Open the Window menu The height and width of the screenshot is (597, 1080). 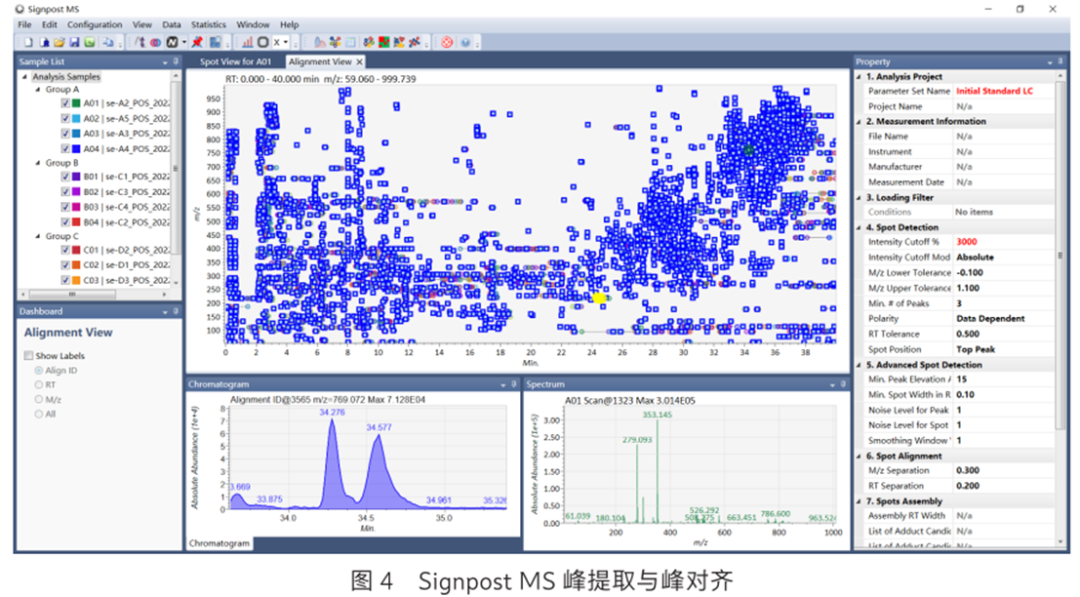pos(253,25)
